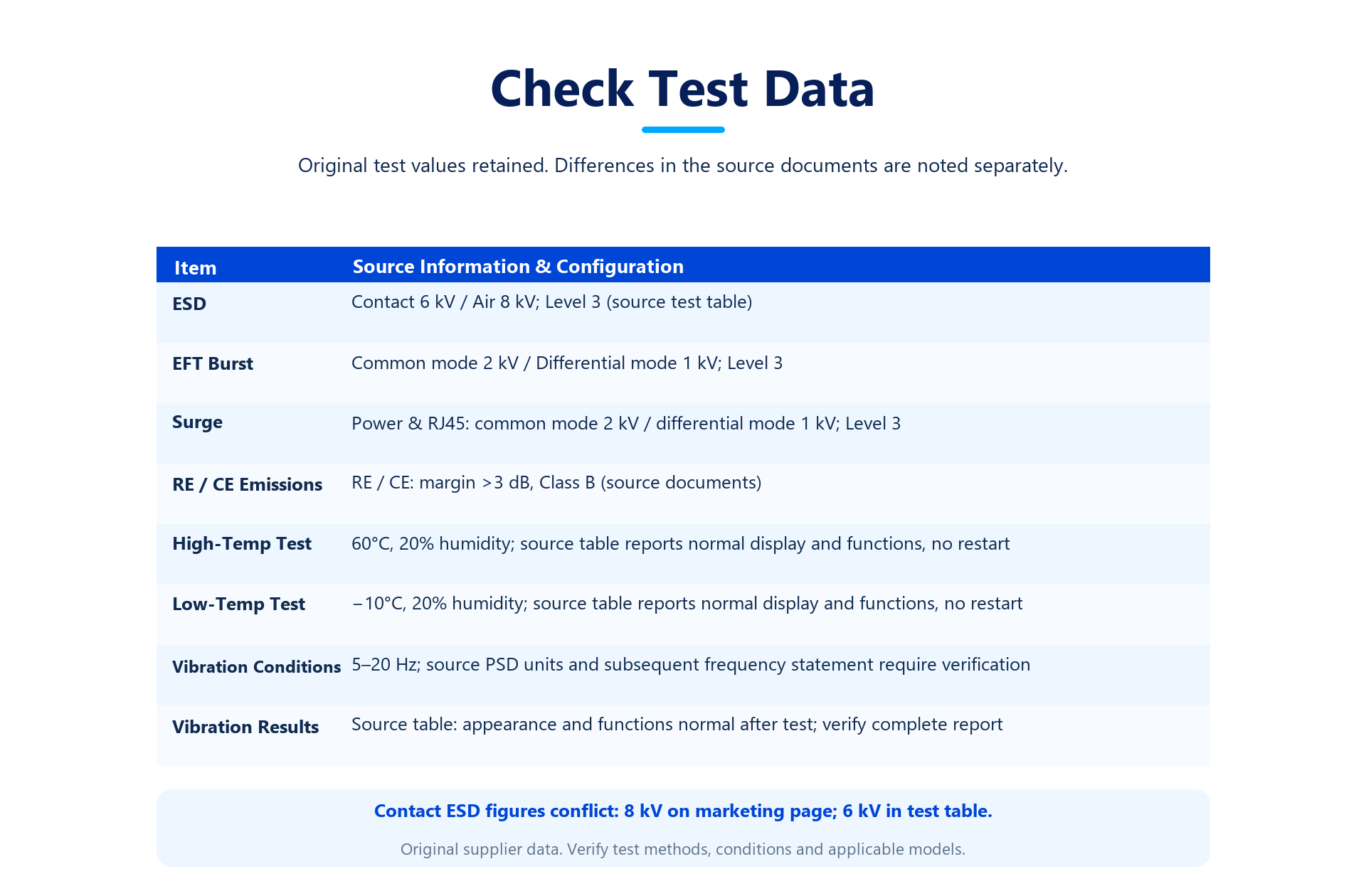The width and height of the screenshot is (1366, 896).
Task: Select the High-Temp Test label
Action: click(242, 543)
